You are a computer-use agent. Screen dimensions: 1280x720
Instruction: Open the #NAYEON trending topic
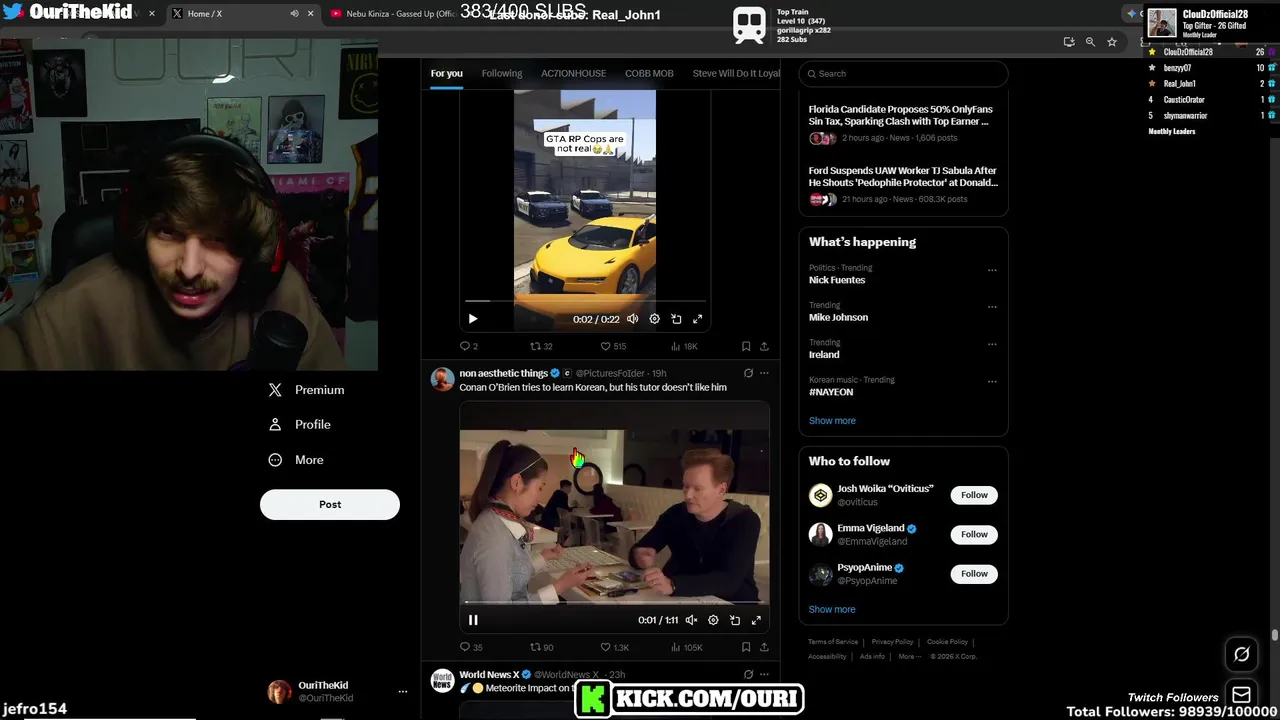(x=831, y=392)
